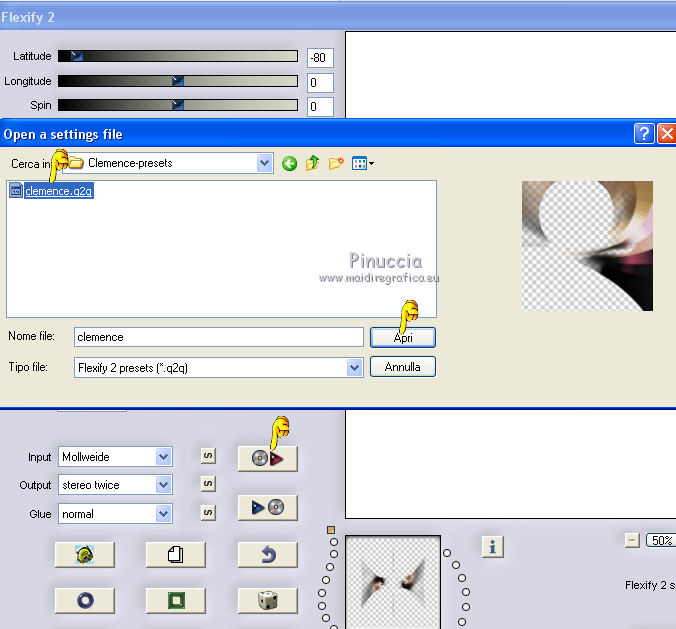The width and height of the screenshot is (676, 629).
Task: Go up one folder level icon
Action: [x=313, y=163]
